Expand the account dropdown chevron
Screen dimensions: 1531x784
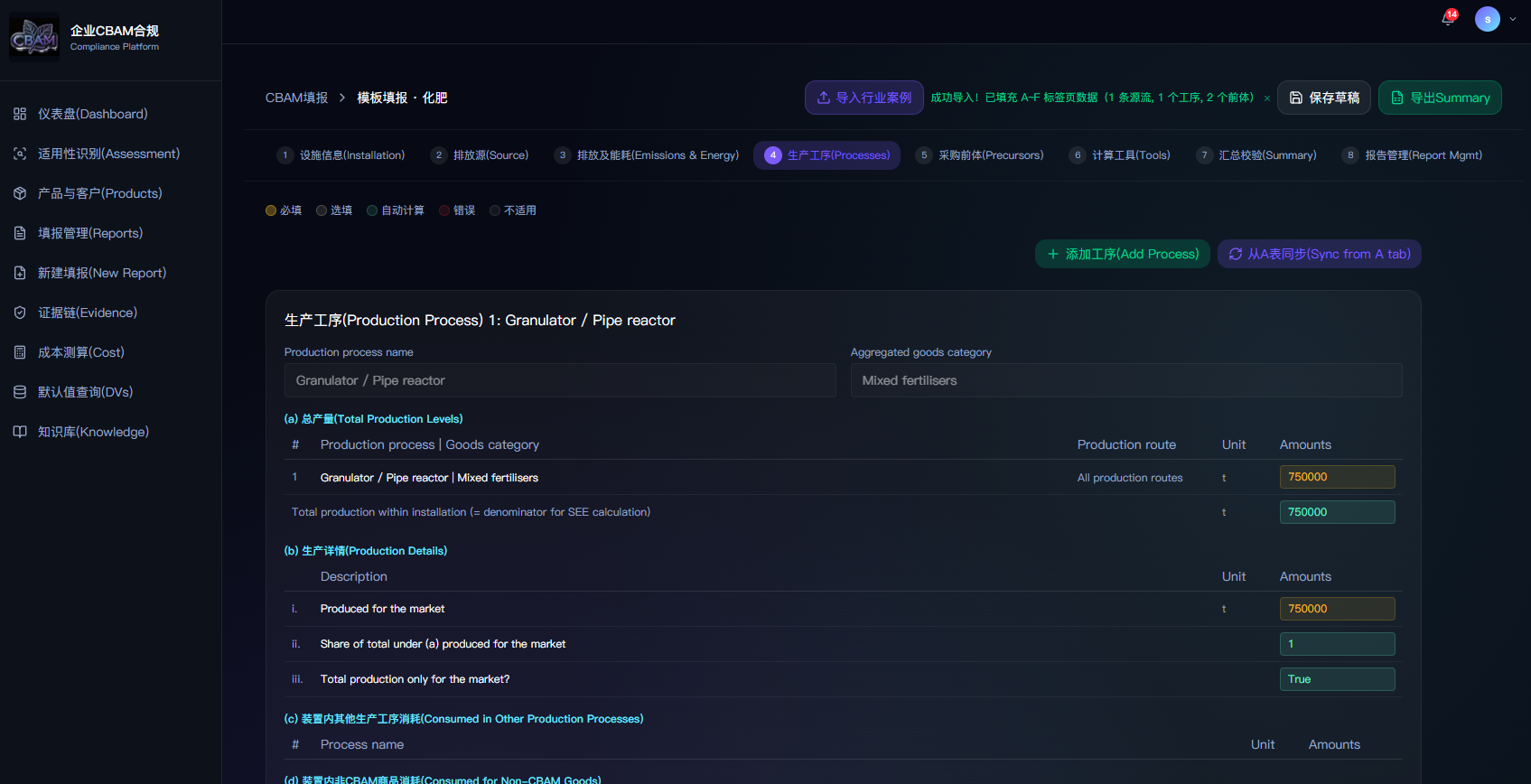pos(1513,19)
